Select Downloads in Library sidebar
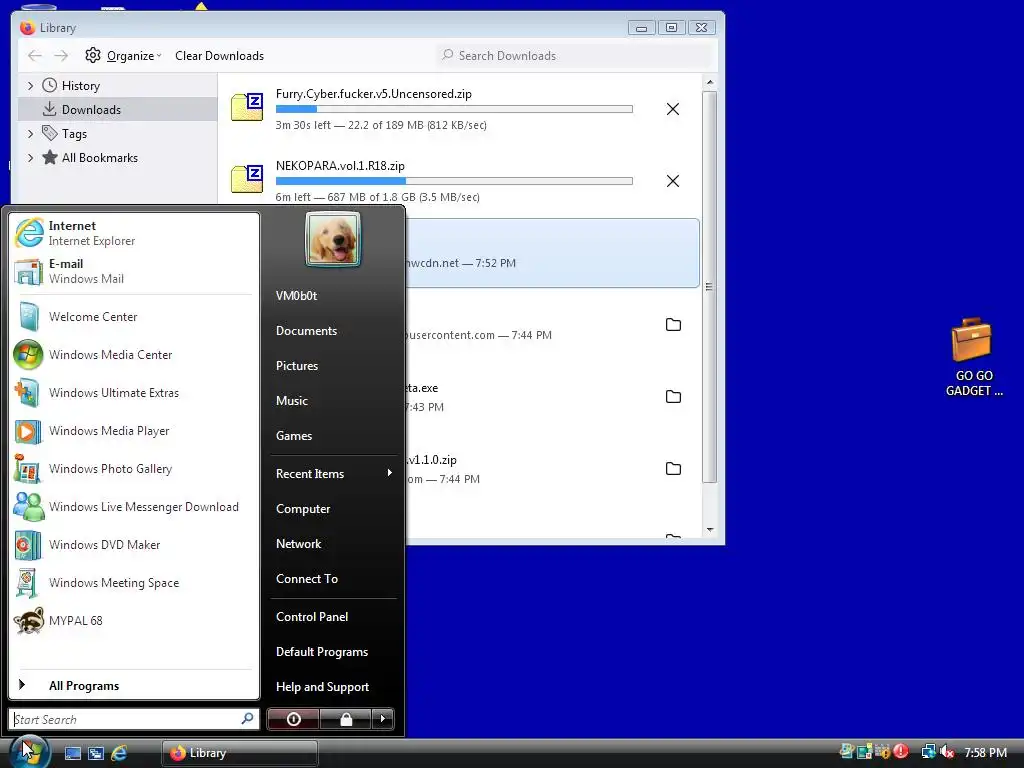This screenshot has width=1024, height=768. pos(118,110)
